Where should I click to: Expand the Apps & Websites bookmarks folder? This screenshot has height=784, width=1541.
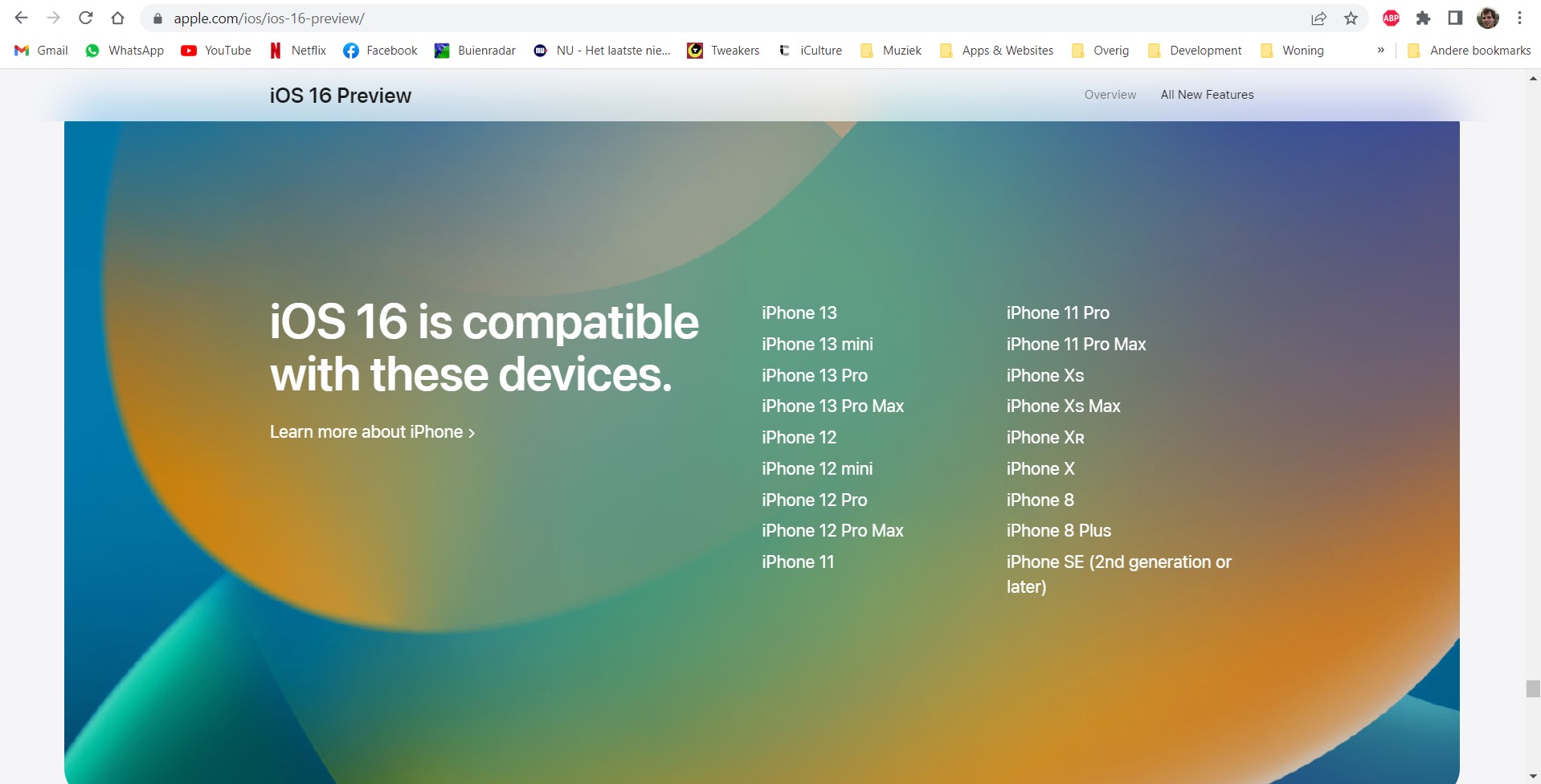pos(996,51)
